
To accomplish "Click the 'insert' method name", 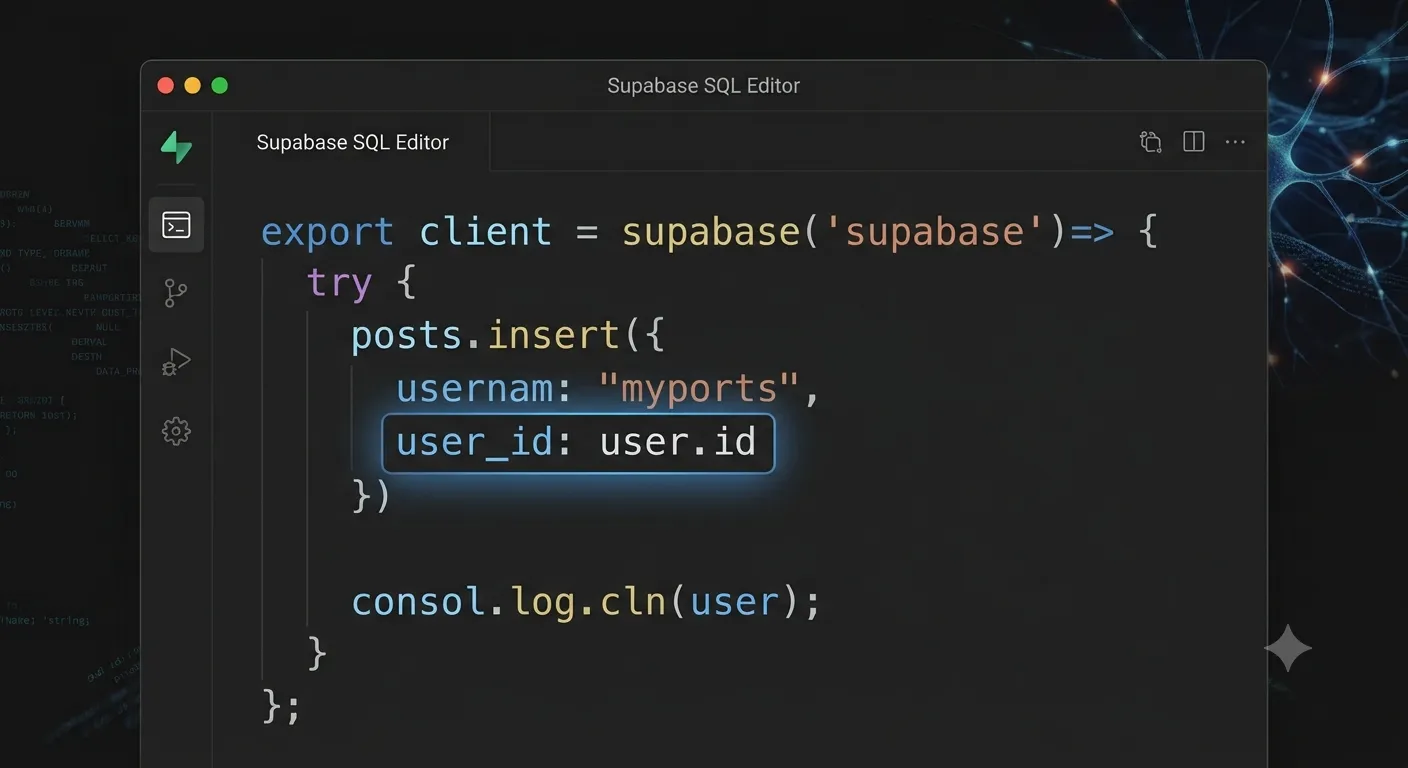I will [x=553, y=335].
